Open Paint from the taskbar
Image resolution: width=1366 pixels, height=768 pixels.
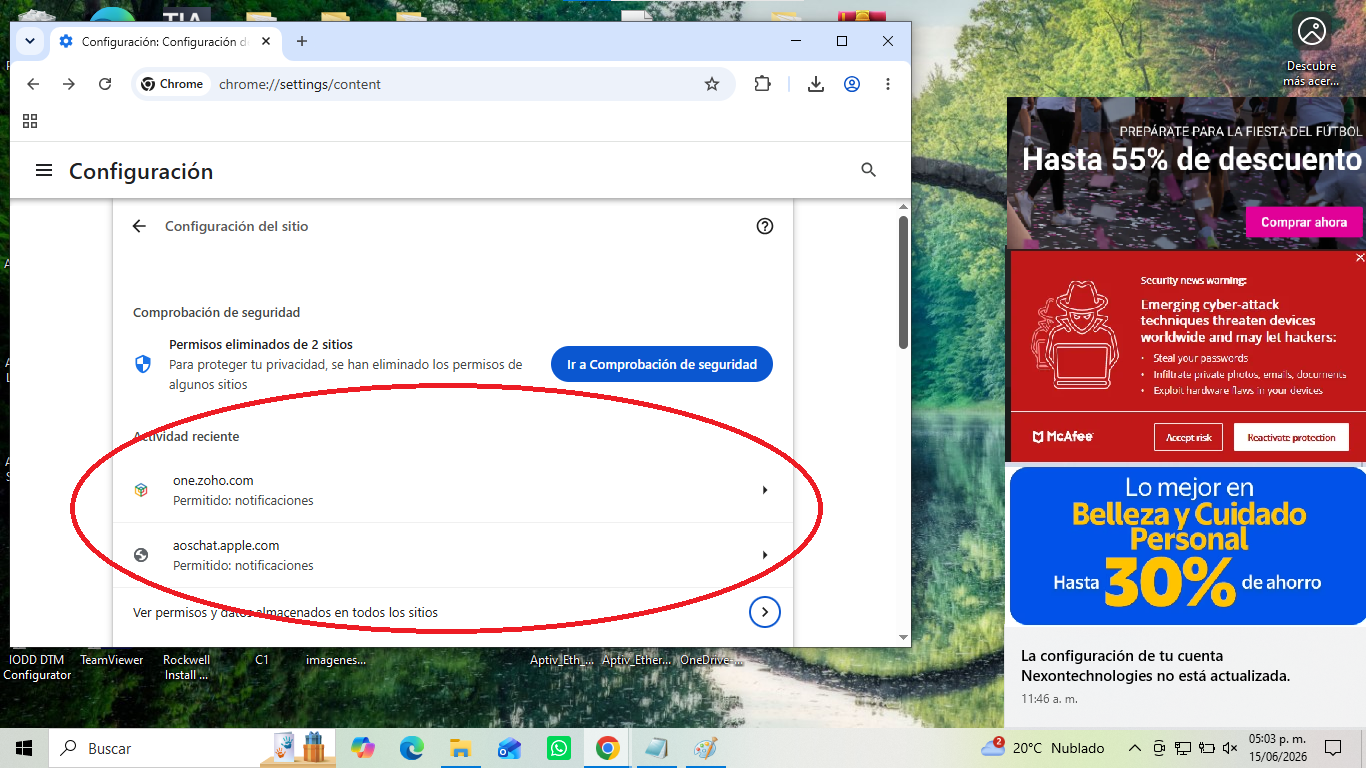pos(706,748)
